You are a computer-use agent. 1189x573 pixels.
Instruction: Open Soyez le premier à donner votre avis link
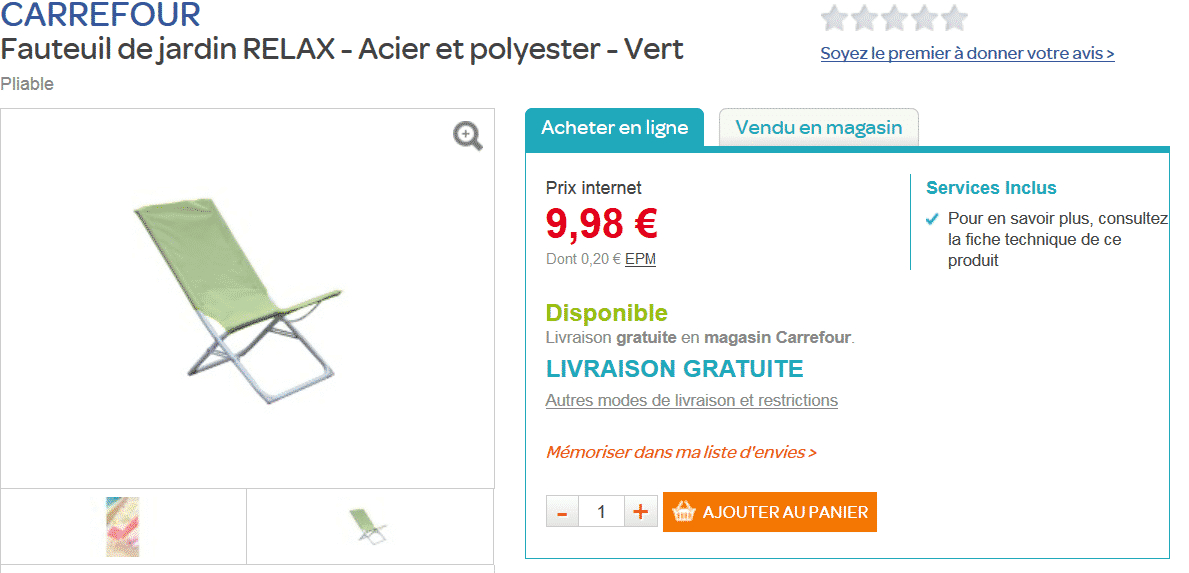click(x=968, y=53)
